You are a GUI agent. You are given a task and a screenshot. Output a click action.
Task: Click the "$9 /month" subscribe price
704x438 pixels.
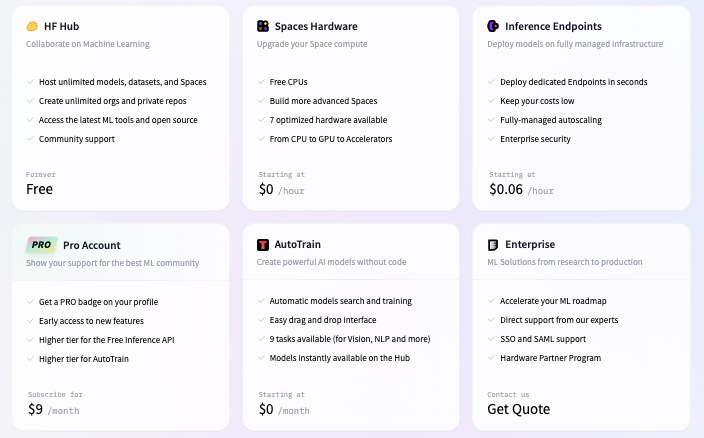[x=53, y=409]
